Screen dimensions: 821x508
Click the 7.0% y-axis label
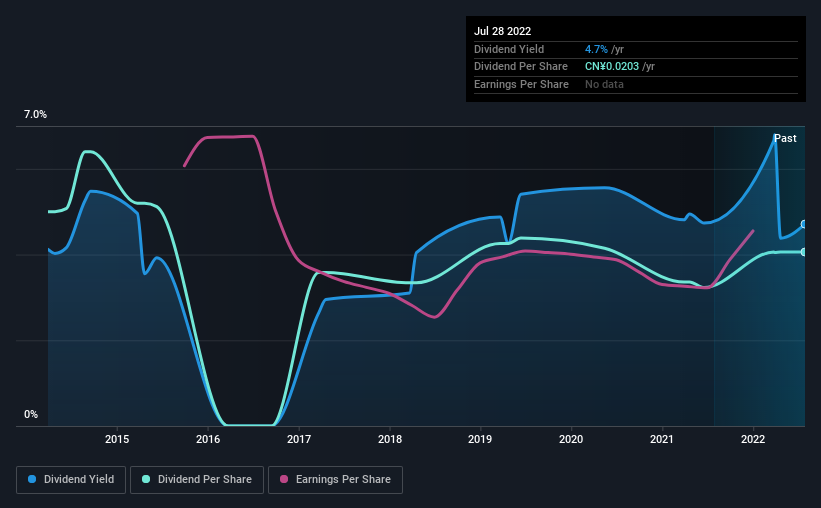pos(35,115)
